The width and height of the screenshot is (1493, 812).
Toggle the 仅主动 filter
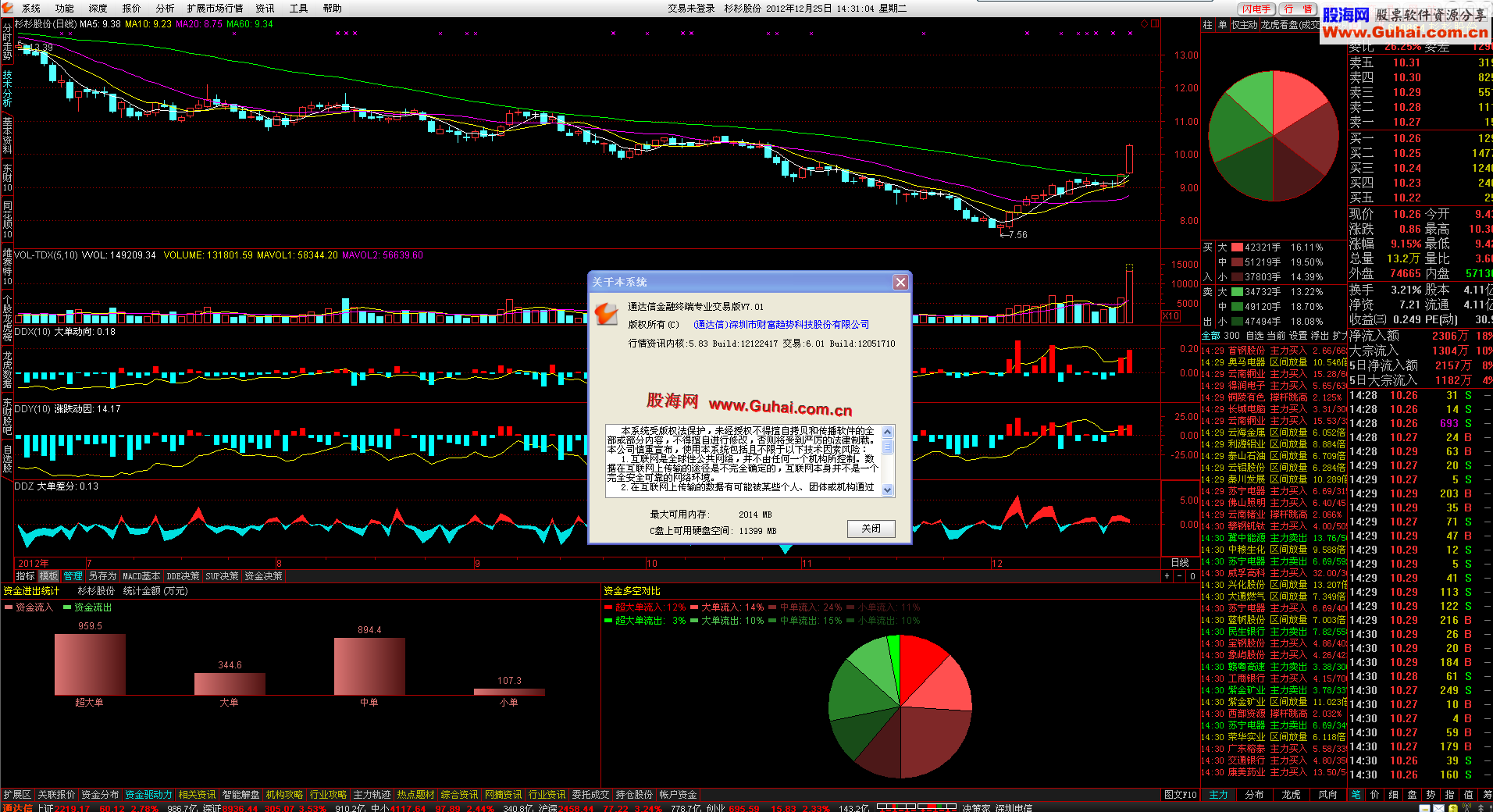tap(1245, 25)
